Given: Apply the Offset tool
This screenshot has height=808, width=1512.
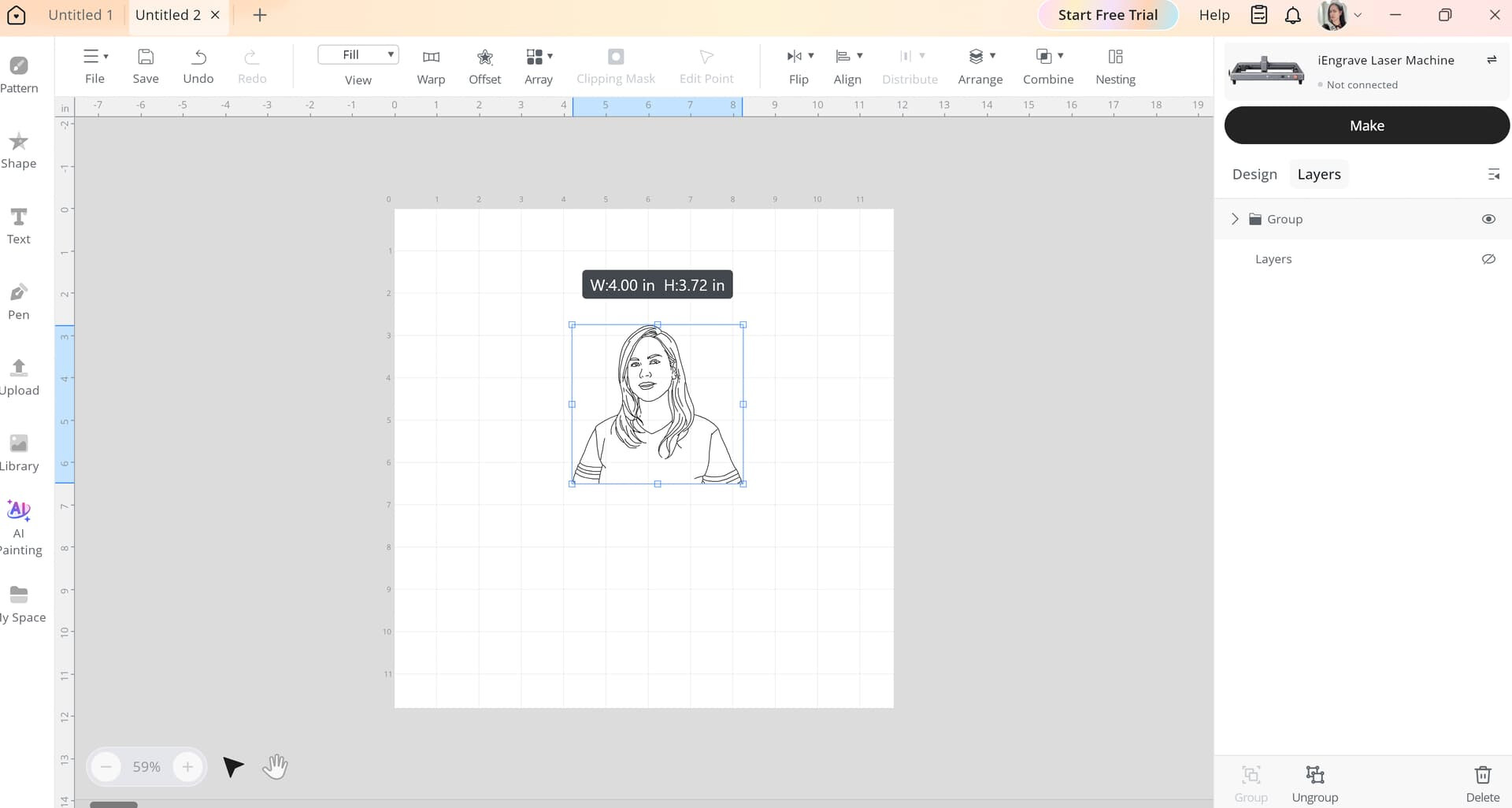Looking at the screenshot, I should click(x=485, y=67).
